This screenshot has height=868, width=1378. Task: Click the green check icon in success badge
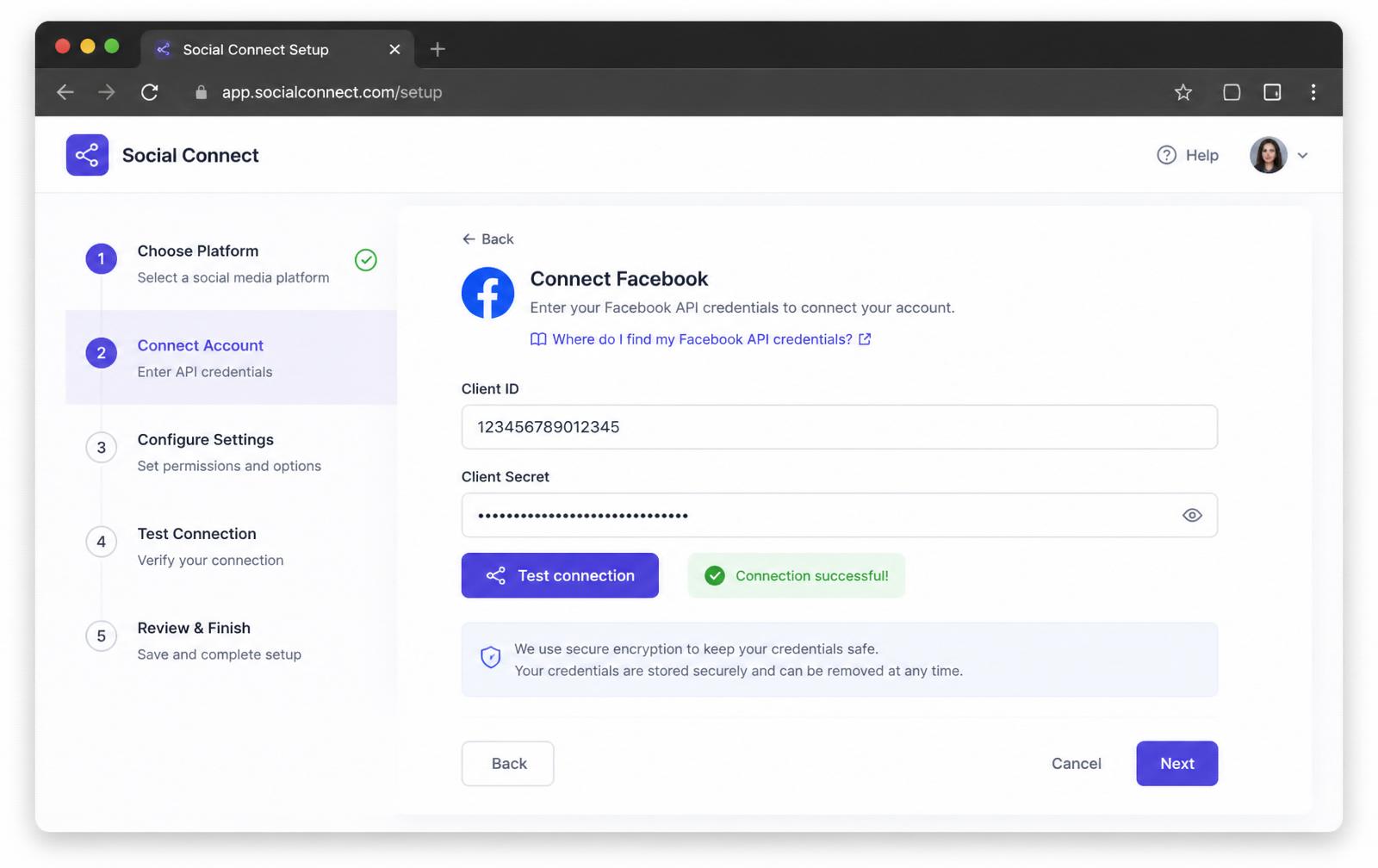(x=715, y=575)
